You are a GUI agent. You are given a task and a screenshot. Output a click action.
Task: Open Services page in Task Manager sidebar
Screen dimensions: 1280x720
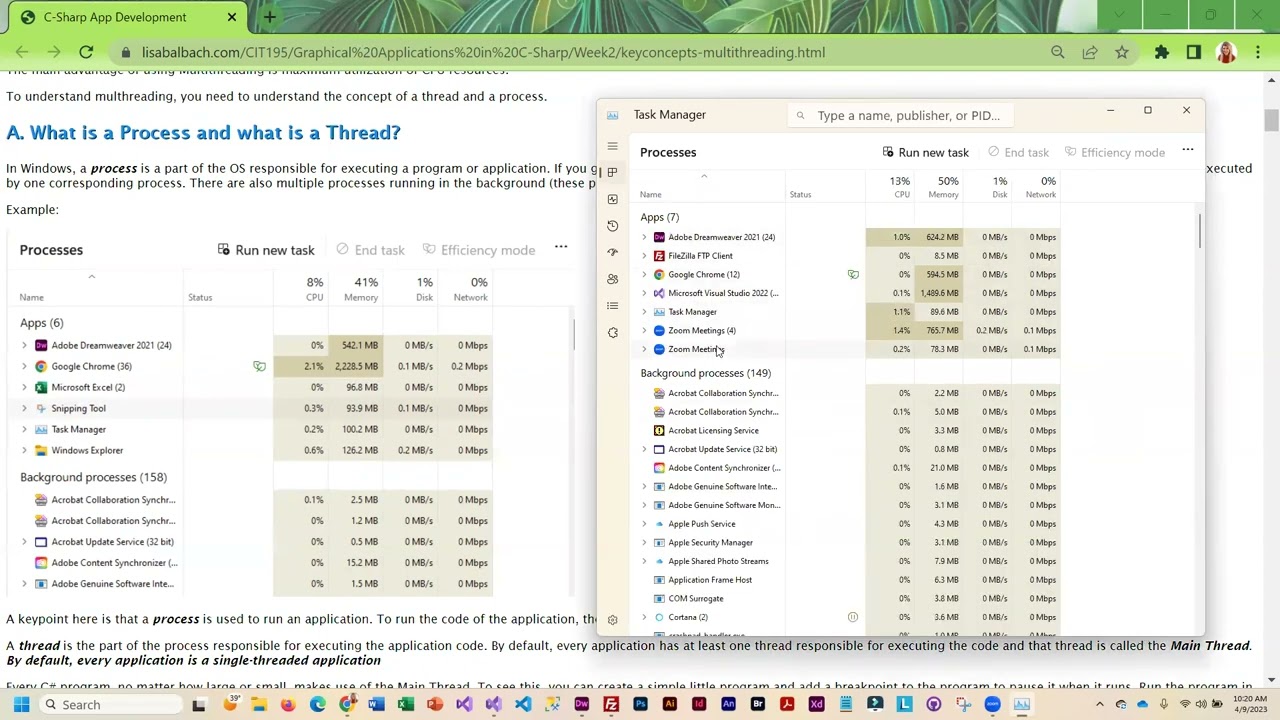tap(613, 332)
